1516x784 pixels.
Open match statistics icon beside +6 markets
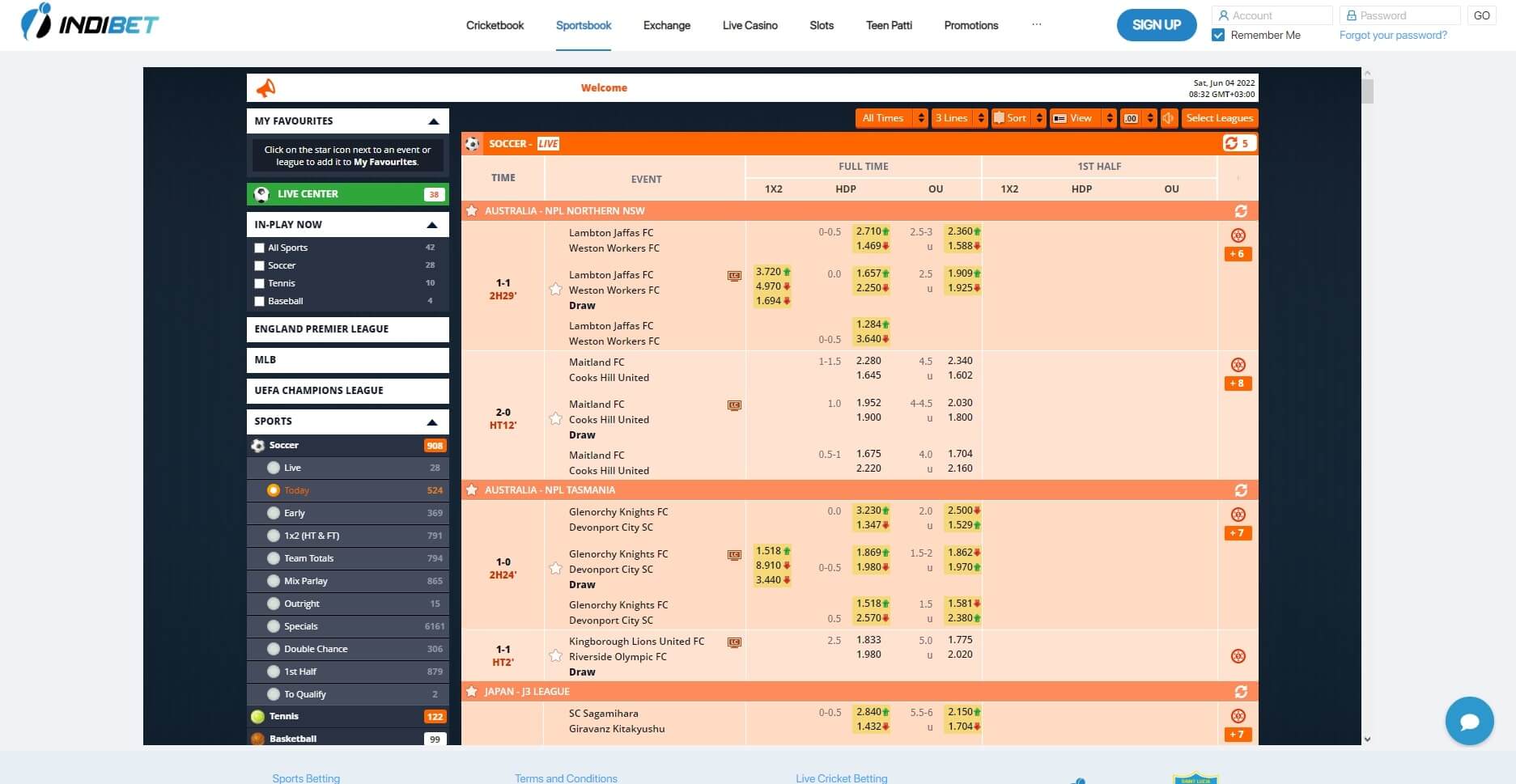pyautogui.click(x=1237, y=235)
